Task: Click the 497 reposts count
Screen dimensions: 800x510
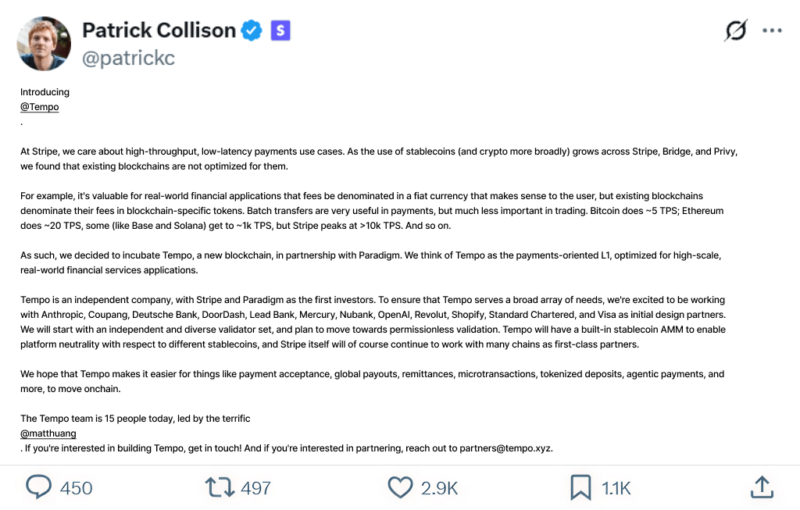Action: [x=256, y=488]
